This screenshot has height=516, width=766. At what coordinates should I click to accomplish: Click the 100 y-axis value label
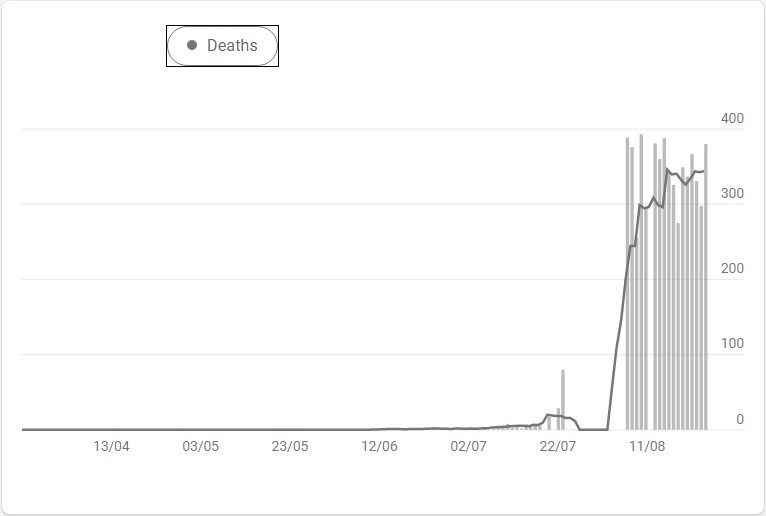[x=732, y=344]
